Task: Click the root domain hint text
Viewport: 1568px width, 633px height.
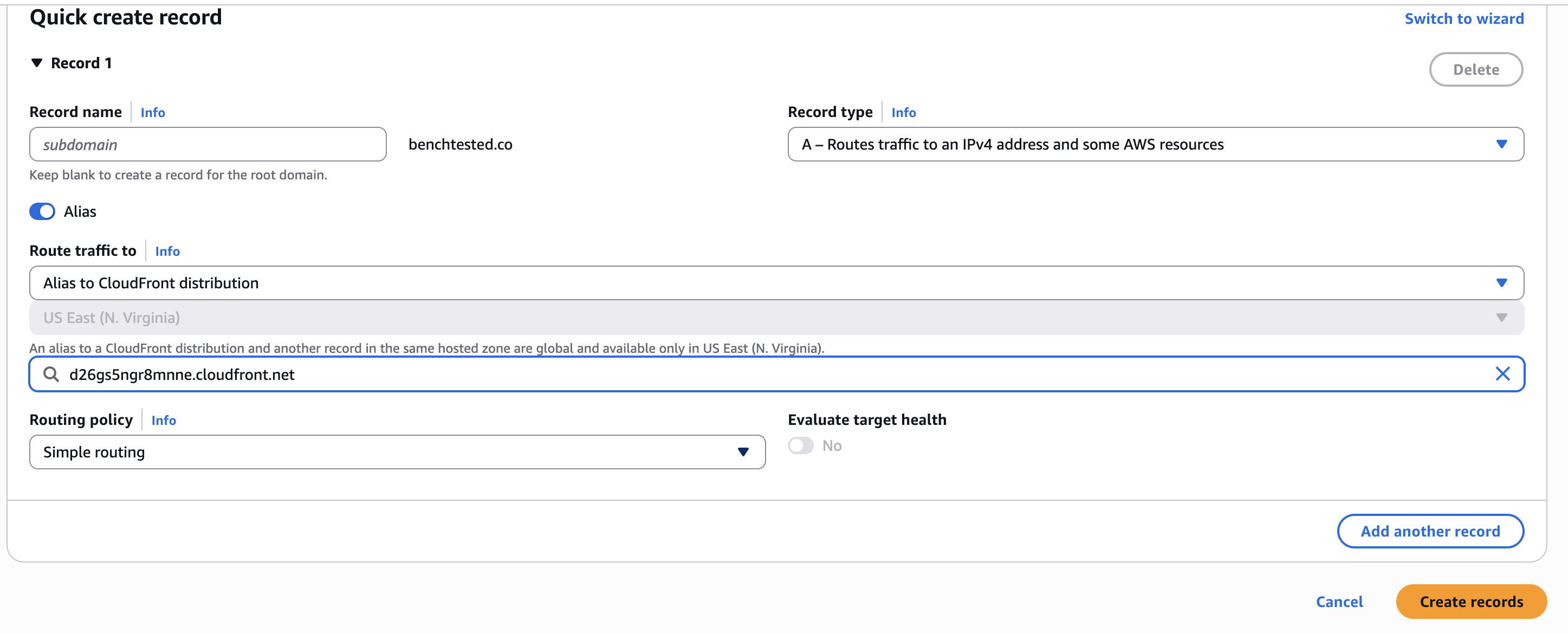Action: pos(178,175)
